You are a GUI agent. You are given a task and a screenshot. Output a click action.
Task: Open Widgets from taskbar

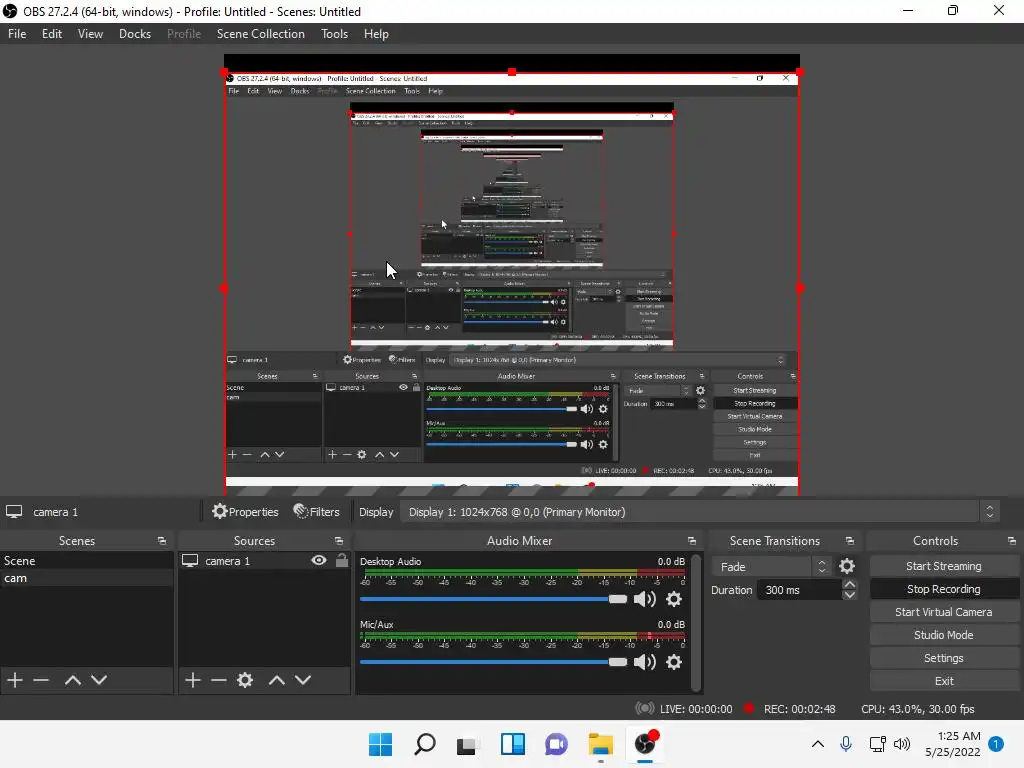point(513,744)
